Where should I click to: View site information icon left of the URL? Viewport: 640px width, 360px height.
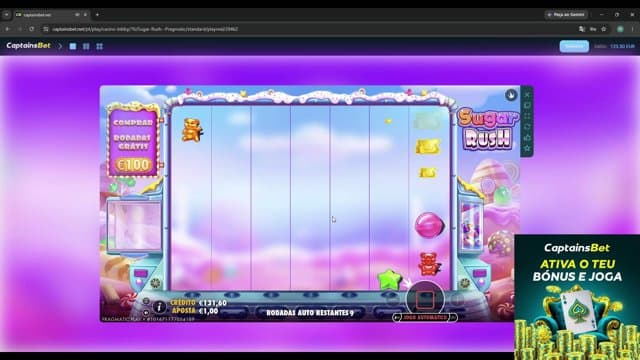[46, 29]
